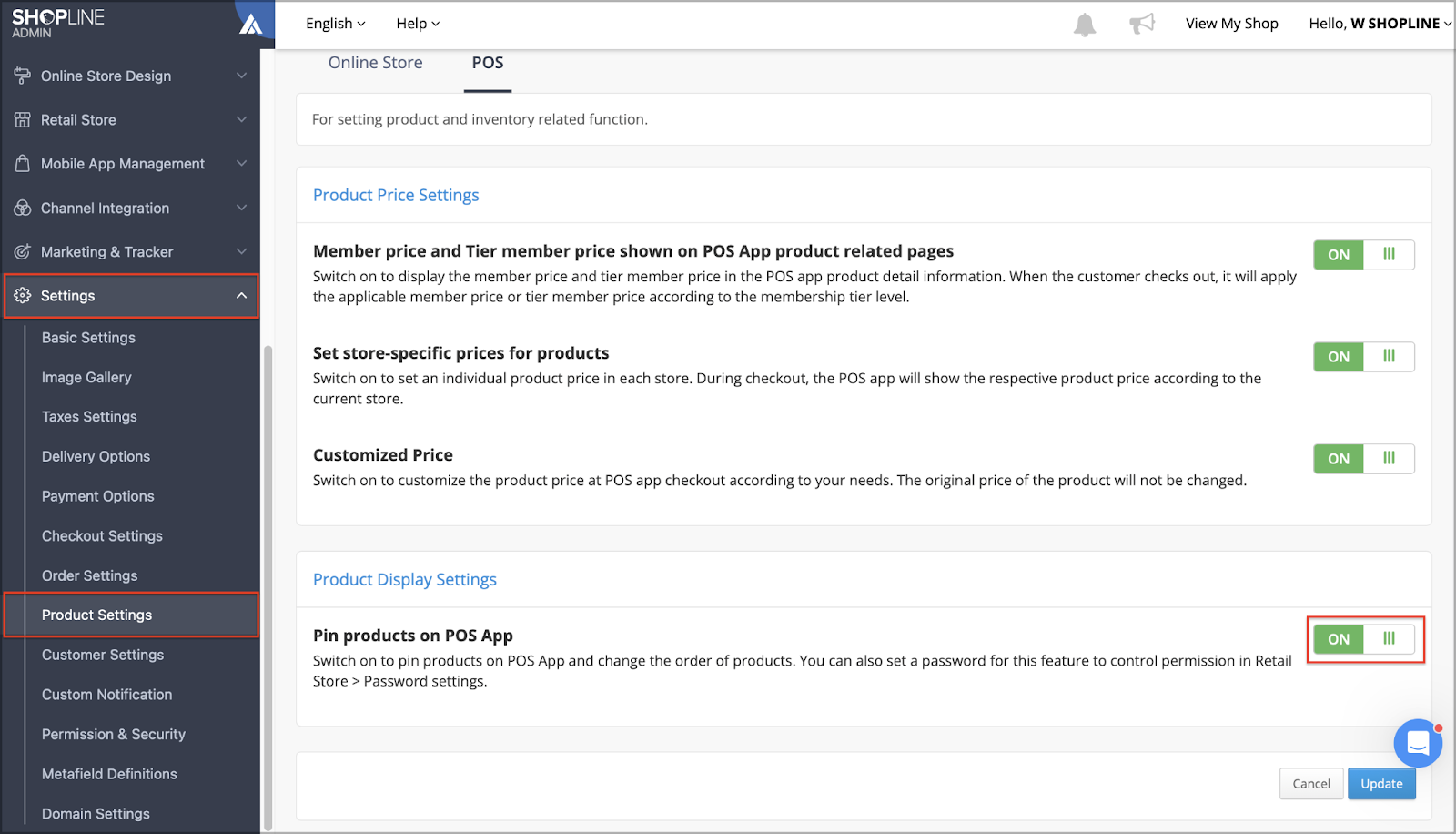This screenshot has width=1456, height=834.
Task: Open Domain Settings in sidebar
Action: [96, 814]
